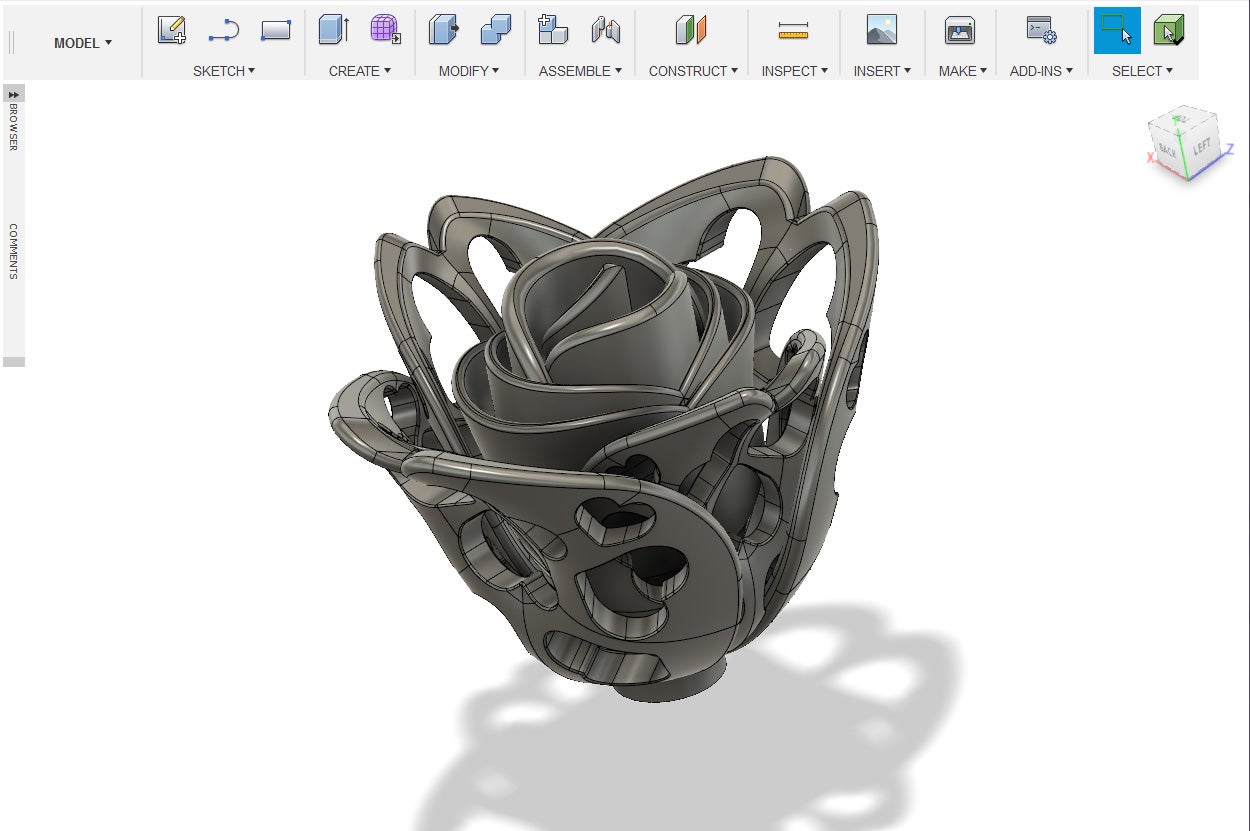Screen dimensions: 1250x831
Task: Open the MODEL workspace dropdown
Action: (x=83, y=43)
